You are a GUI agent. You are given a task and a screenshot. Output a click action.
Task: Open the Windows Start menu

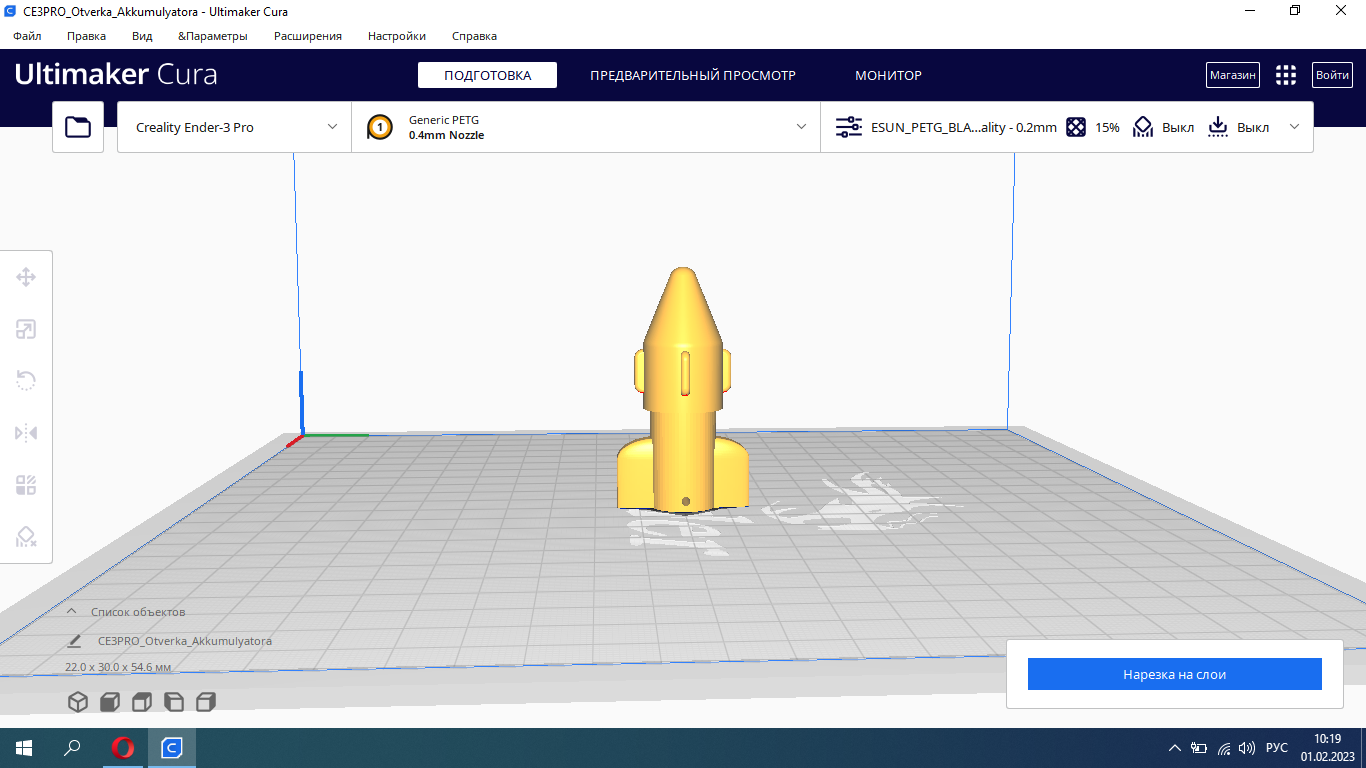tap(23, 747)
